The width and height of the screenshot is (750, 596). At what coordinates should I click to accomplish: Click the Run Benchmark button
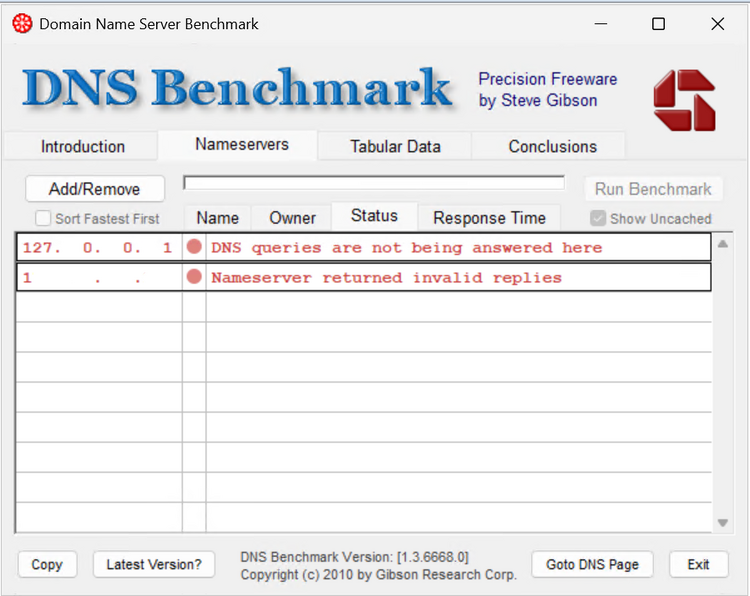[x=653, y=189]
